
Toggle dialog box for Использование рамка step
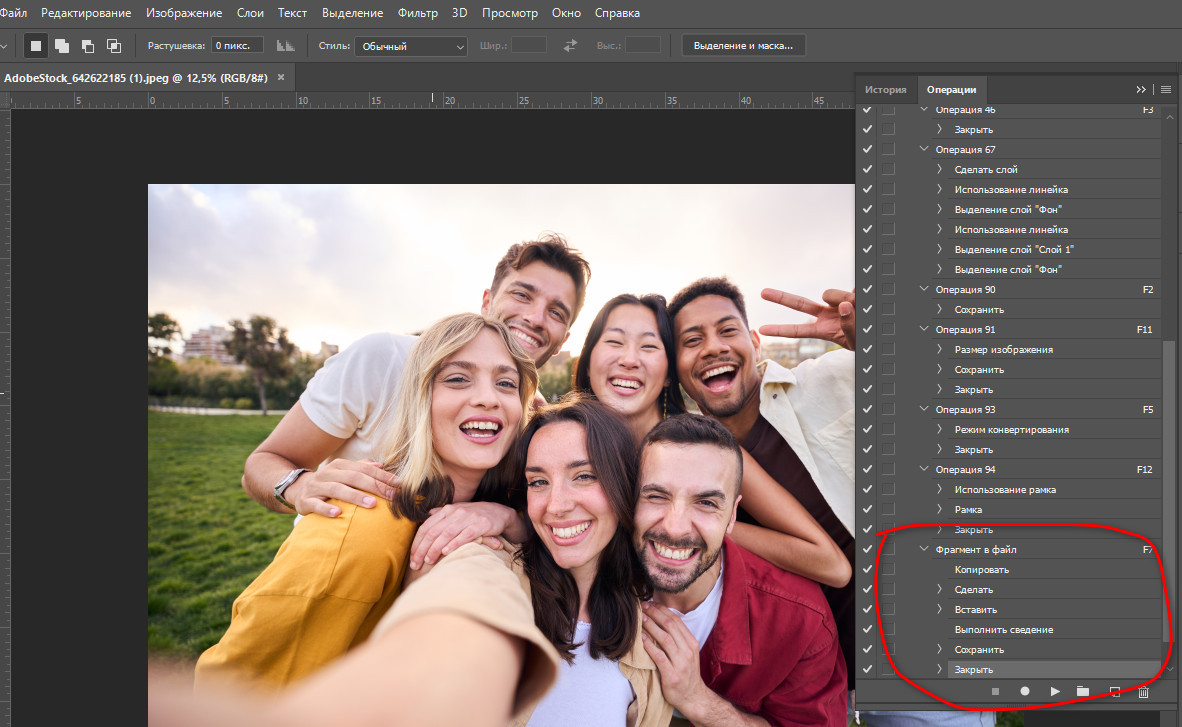point(889,489)
